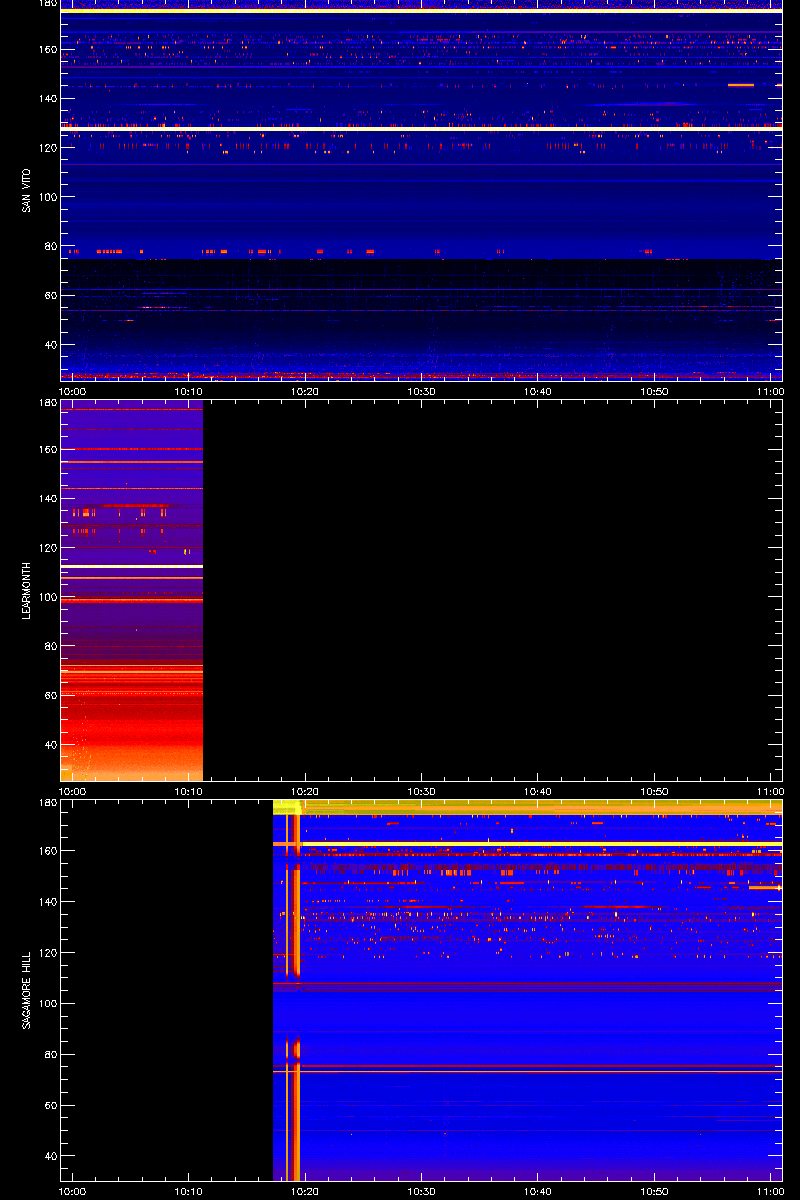Pick the 40 tick label on Learmonth axis
The width and height of the screenshot is (800, 1200).
point(50,745)
